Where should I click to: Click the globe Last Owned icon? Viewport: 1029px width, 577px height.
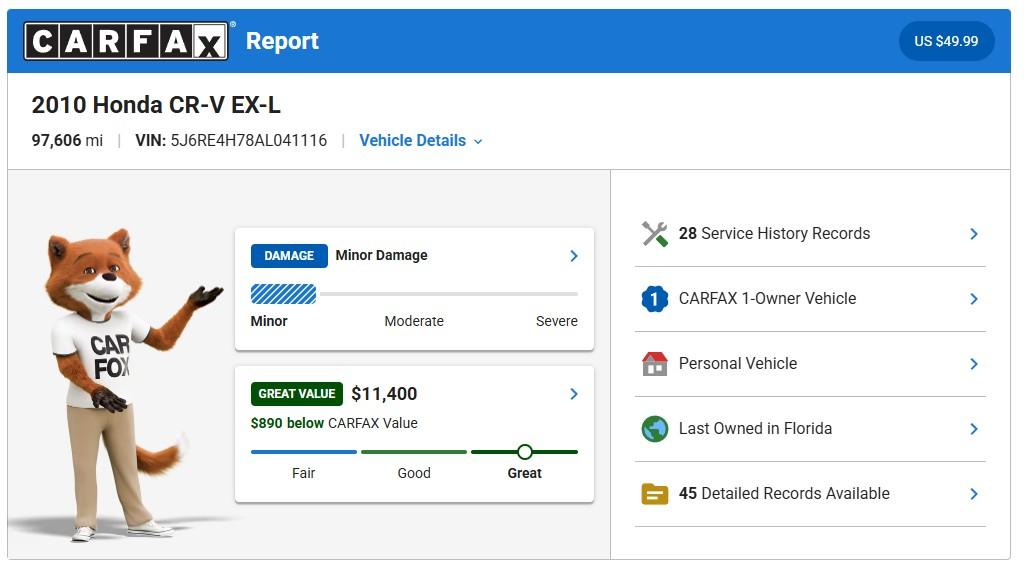coord(654,429)
